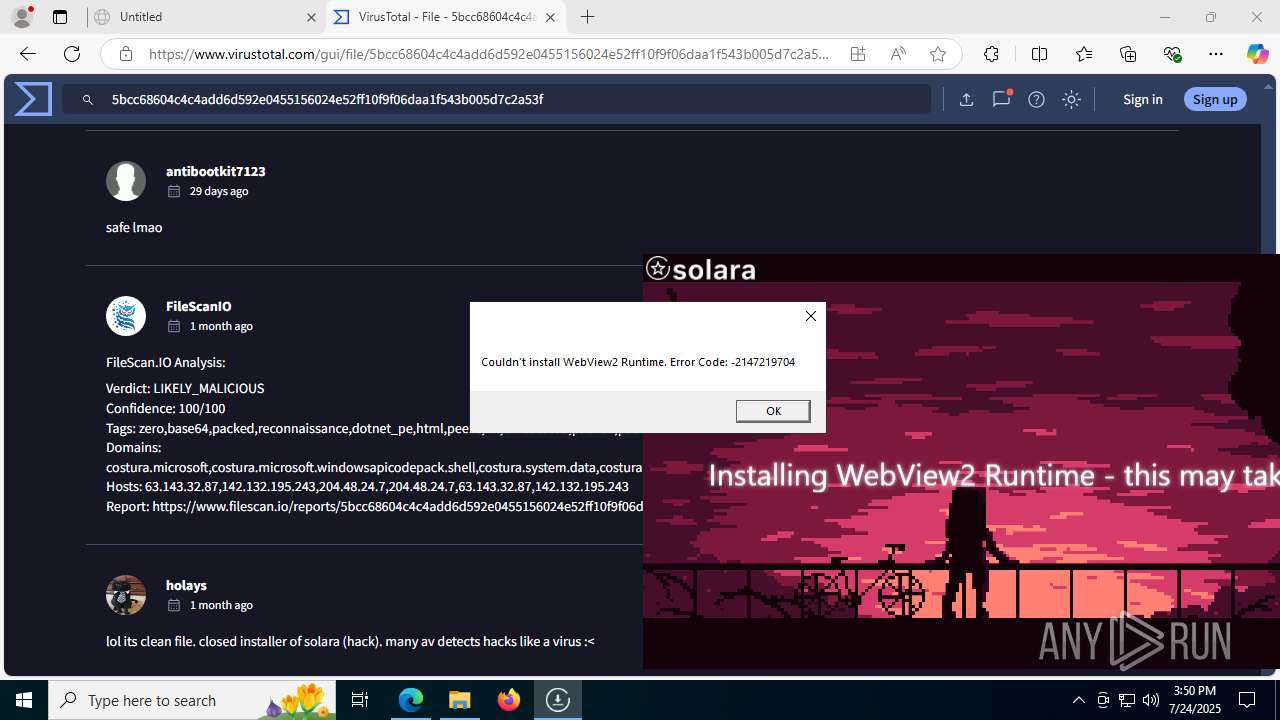Click OK in the WebView2 error dialog
1280x720 pixels.
coord(773,411)
